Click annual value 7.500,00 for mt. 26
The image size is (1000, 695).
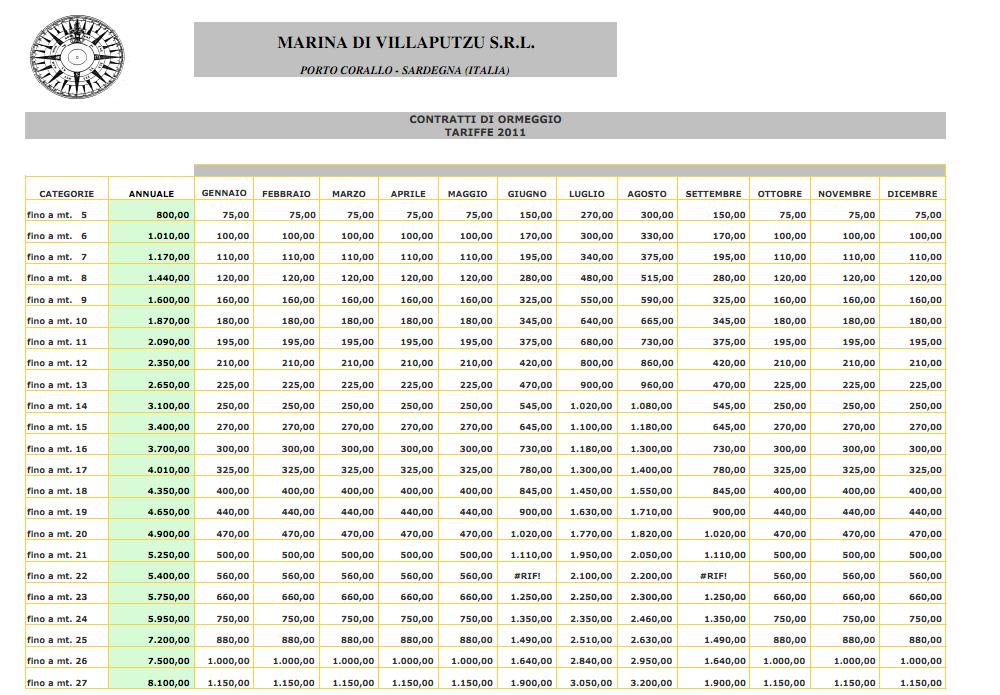click(x=168, y=661)
